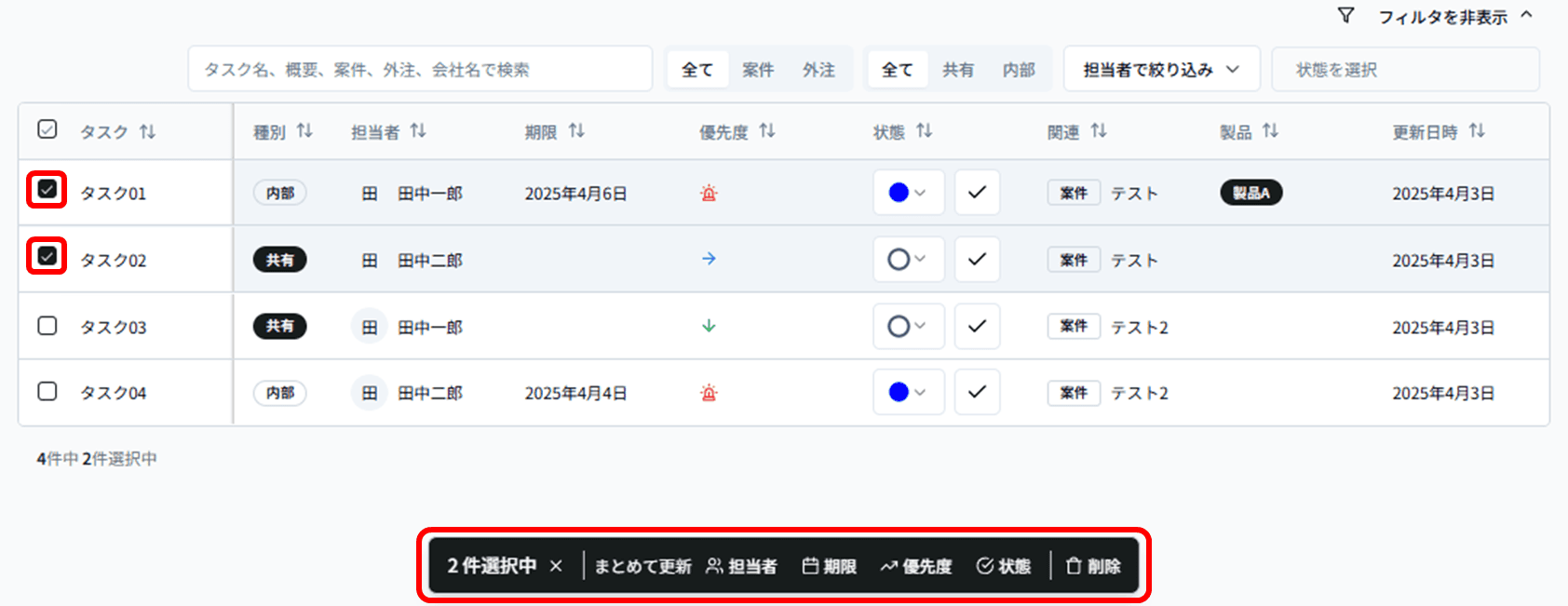Sort by 更新日時 column arrows
Screen dimensions: 1568x606
pyautogui.click(x=1477, y=131)
